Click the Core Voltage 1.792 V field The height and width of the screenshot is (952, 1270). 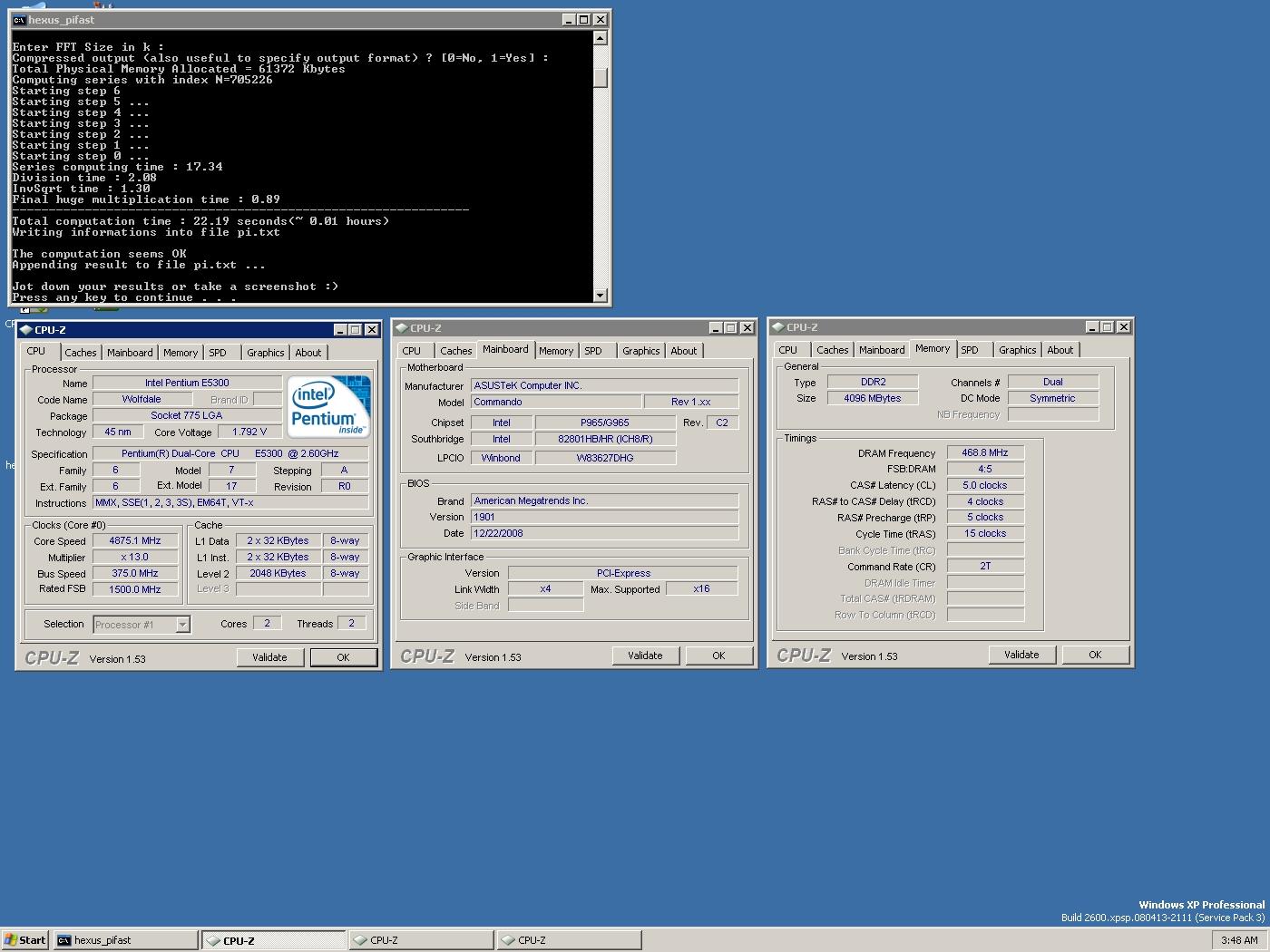(x=249, y=432)
